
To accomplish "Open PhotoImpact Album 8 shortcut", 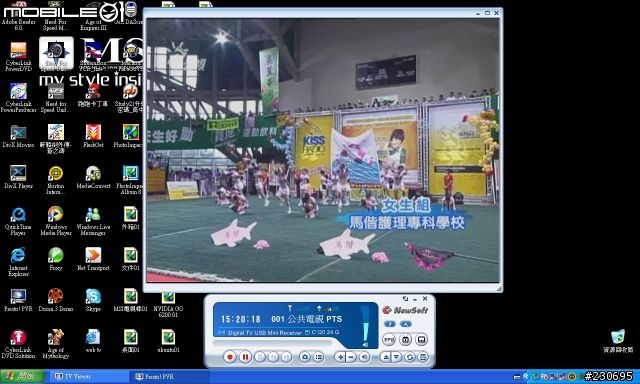I will (x=131, y=180).
